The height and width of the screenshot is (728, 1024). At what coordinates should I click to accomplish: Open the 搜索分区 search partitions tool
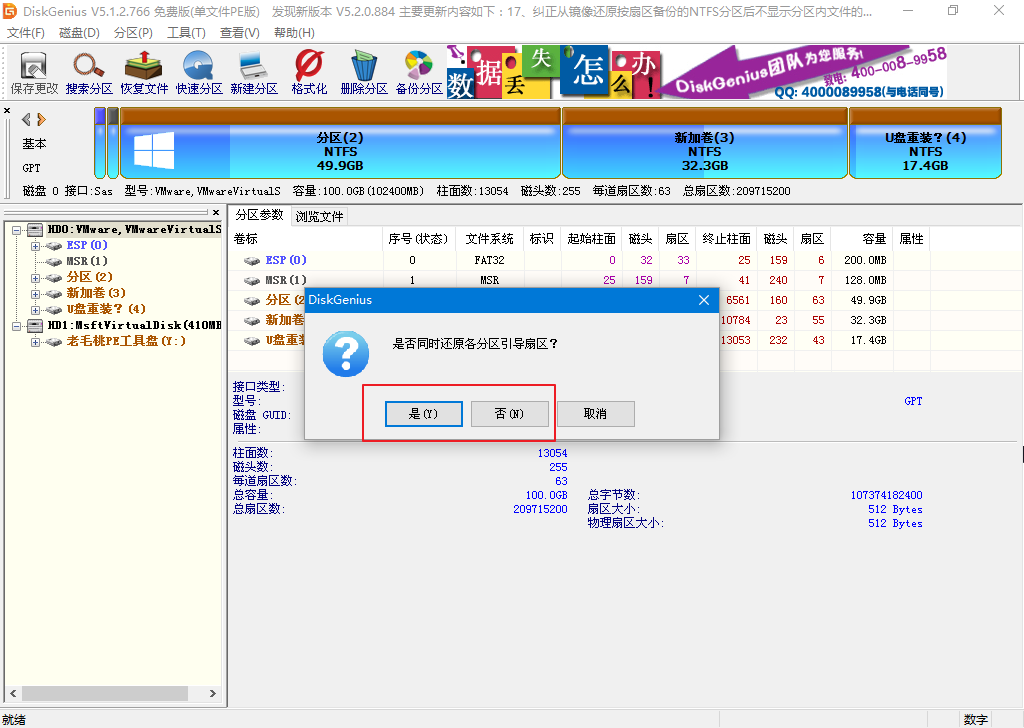(x=89, y=73)
